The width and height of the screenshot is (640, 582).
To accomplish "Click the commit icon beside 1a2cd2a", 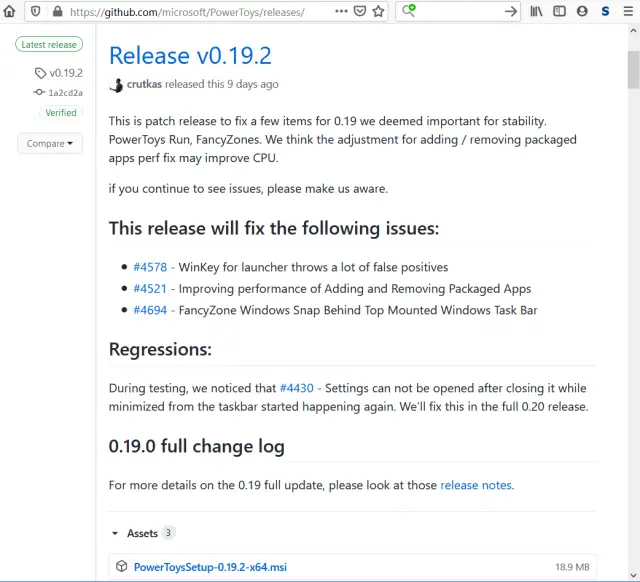I will coord(39,92).
